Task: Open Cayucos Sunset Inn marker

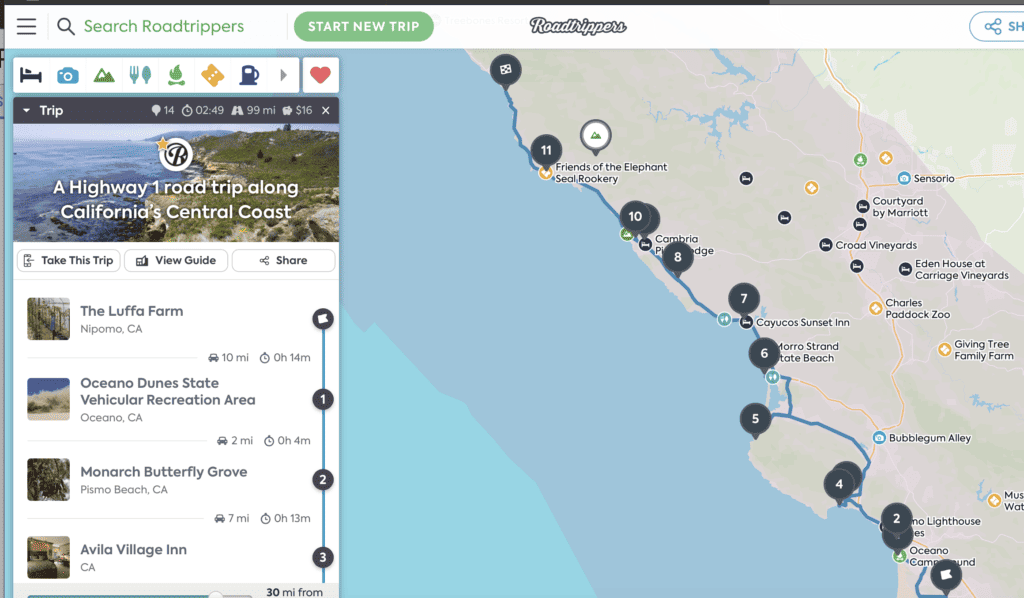Action: click(x=746, y=323)
